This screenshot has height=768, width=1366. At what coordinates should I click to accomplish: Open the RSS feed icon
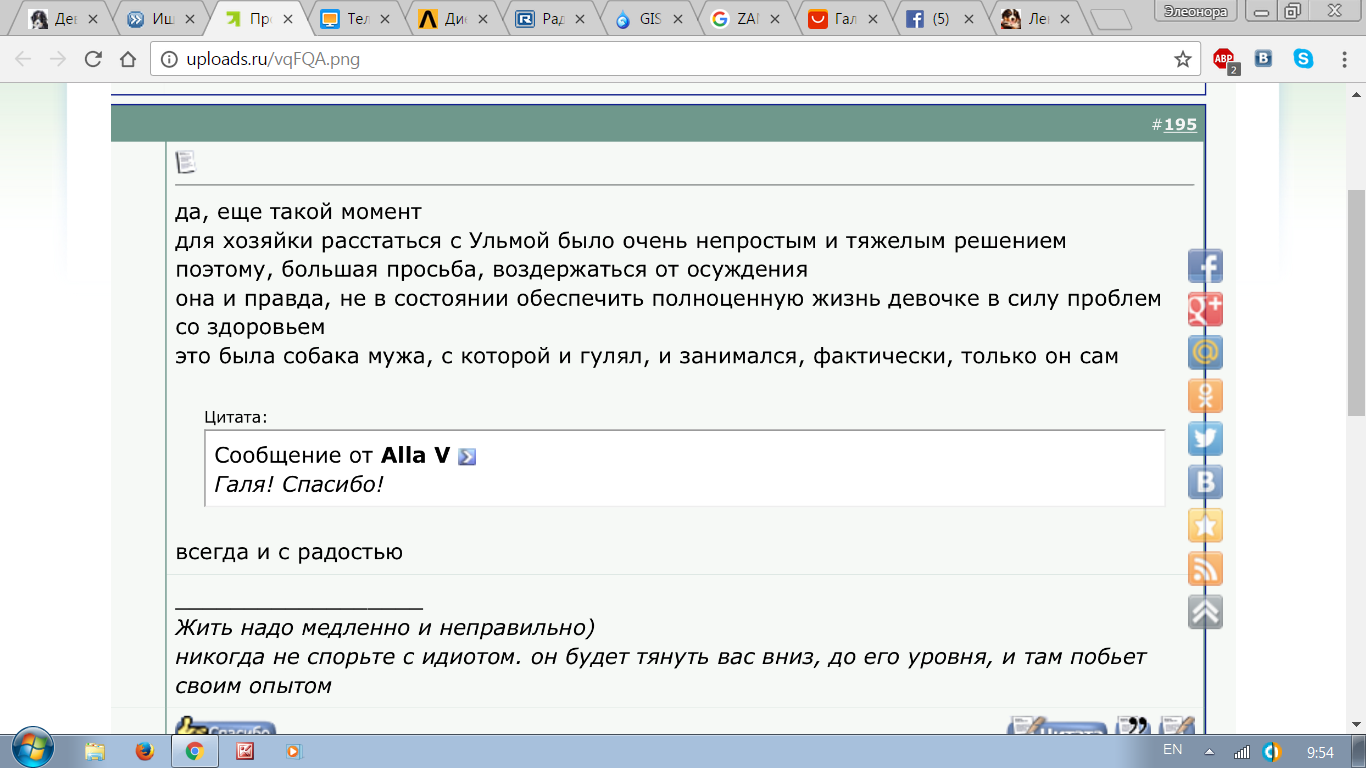(1205, 568)
